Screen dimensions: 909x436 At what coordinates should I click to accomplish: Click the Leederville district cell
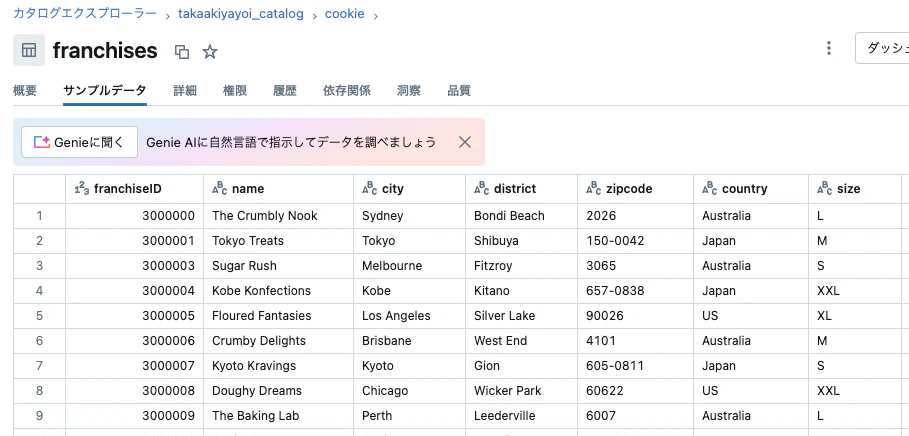(x=521, y=415)
